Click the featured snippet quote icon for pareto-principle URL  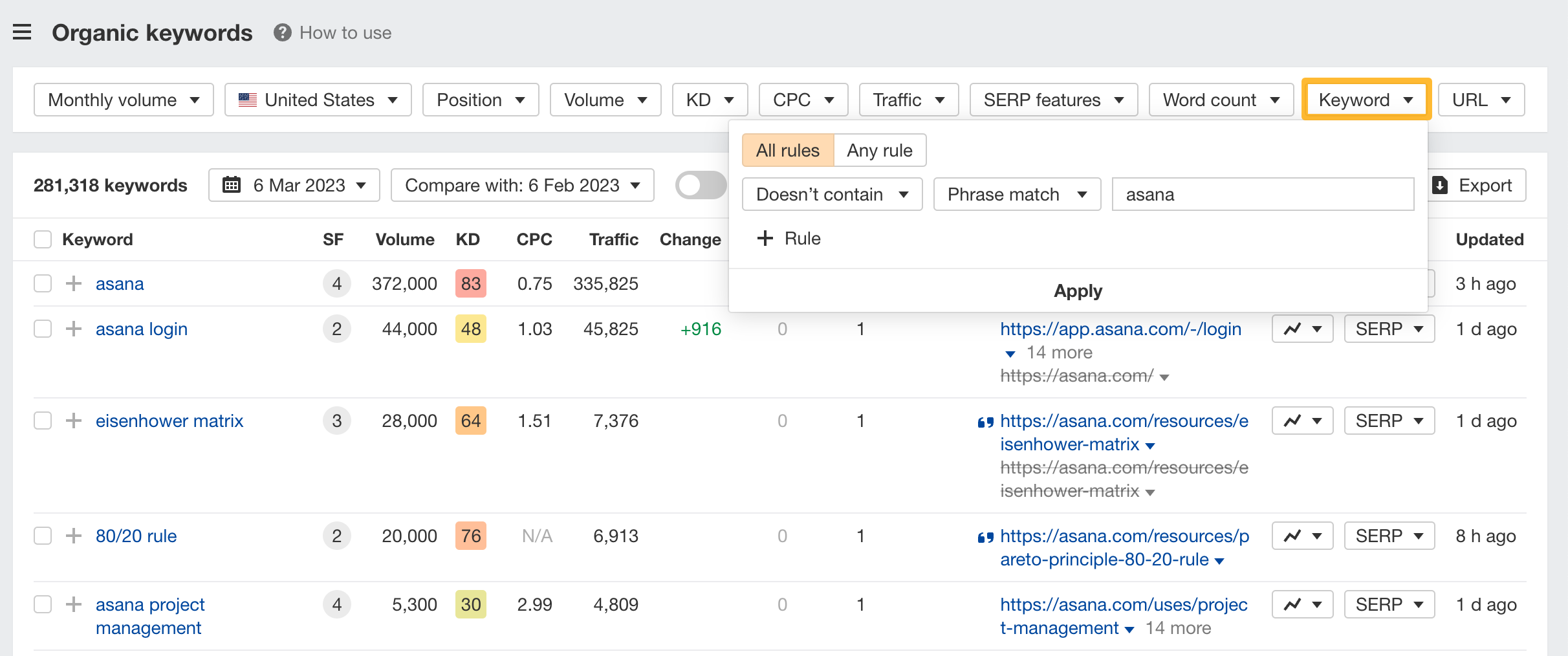click(985, 538)
